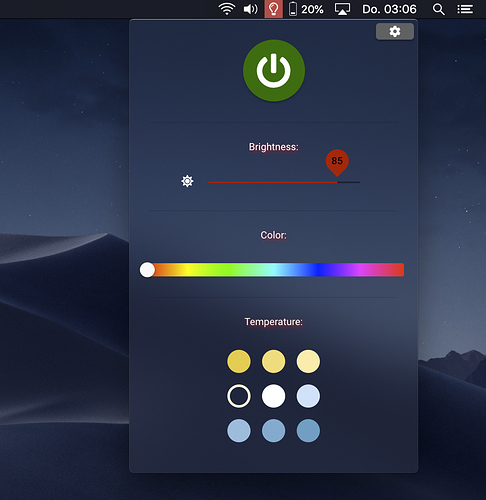Select the very light blue temperature swatch

(308, 396)
